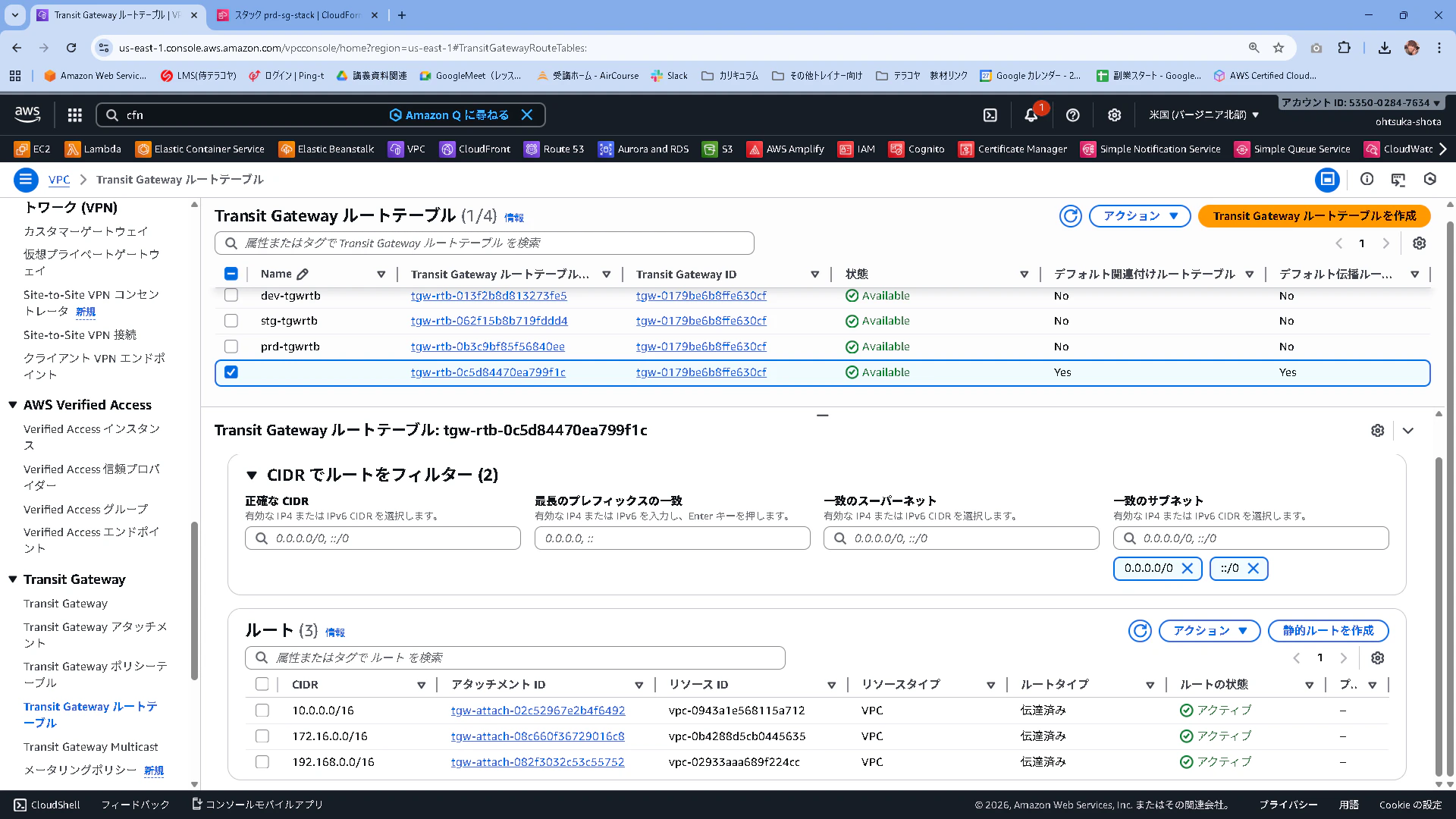Open CloudFront favorite shortcut
This screenshot has height=819, width=1456.
tap(475, 149)
